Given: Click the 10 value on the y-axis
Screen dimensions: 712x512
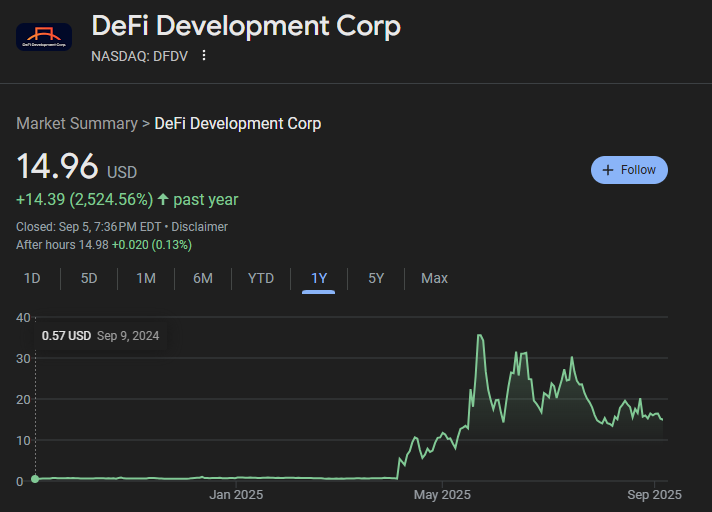Looking at the screenshot, I should (23, 440).
